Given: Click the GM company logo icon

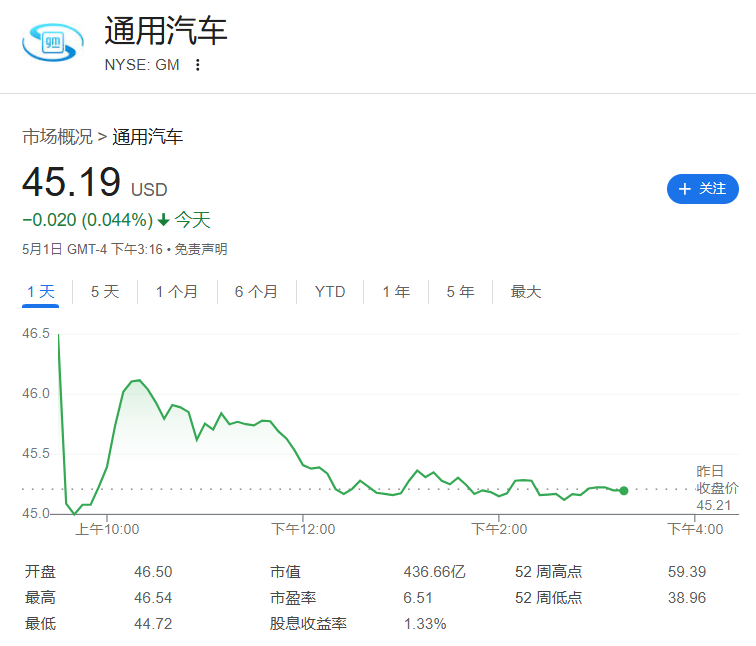Looking at the screenshot, I should tap(53, 42).
